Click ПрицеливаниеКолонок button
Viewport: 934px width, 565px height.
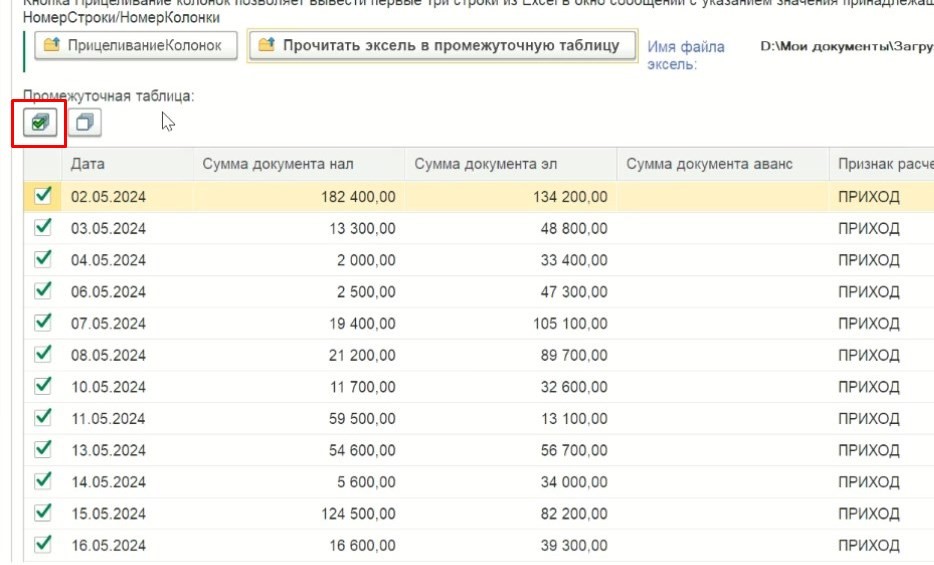tap(136, 46)
